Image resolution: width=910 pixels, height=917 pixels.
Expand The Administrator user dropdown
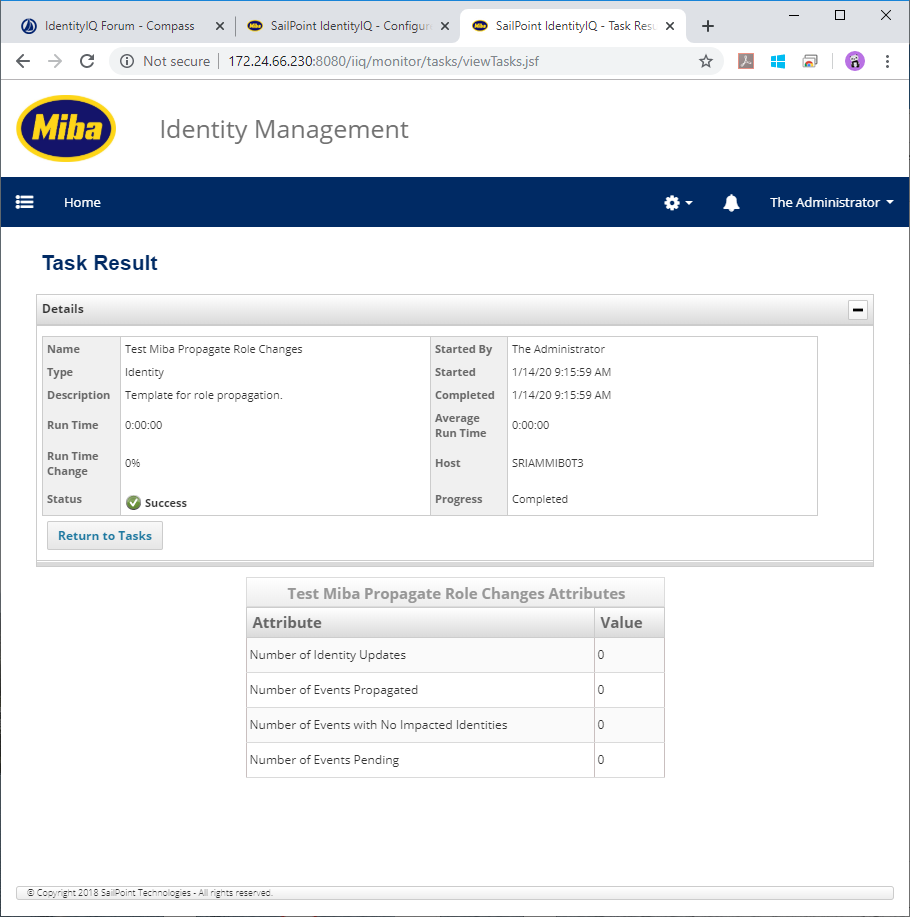831,203
